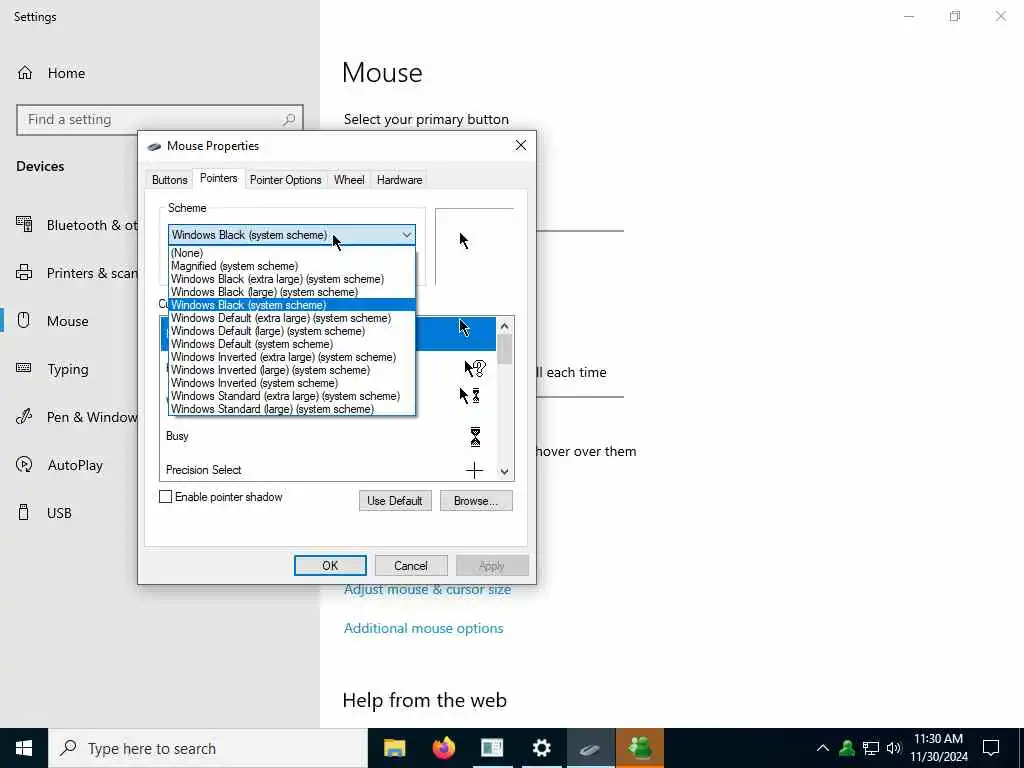
Task: Choose Windows Black (large) scheme
Action: (x=292, y=292)
